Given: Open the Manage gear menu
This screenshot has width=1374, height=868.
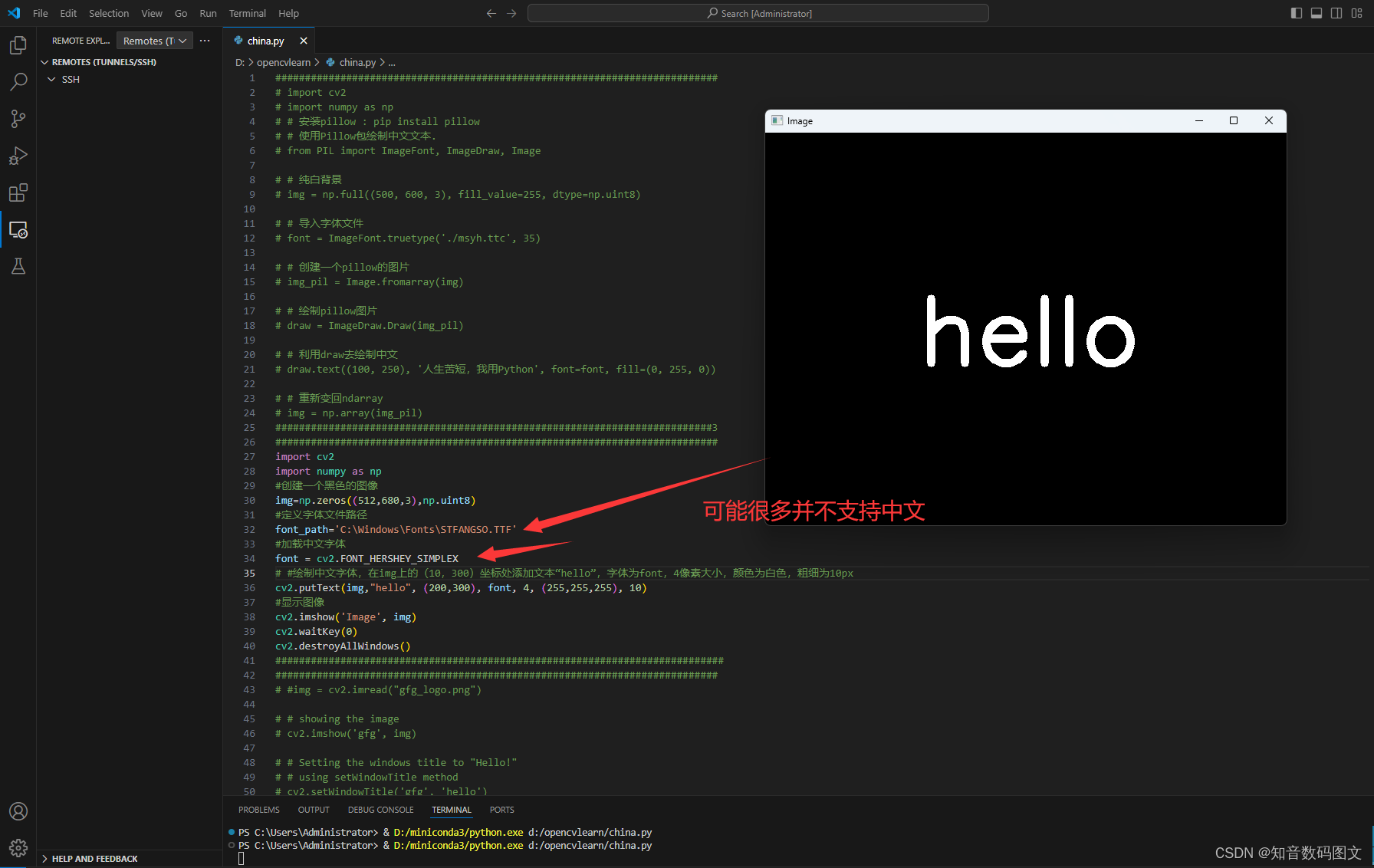Looking at the screenshot, I should tap(18, 848).
